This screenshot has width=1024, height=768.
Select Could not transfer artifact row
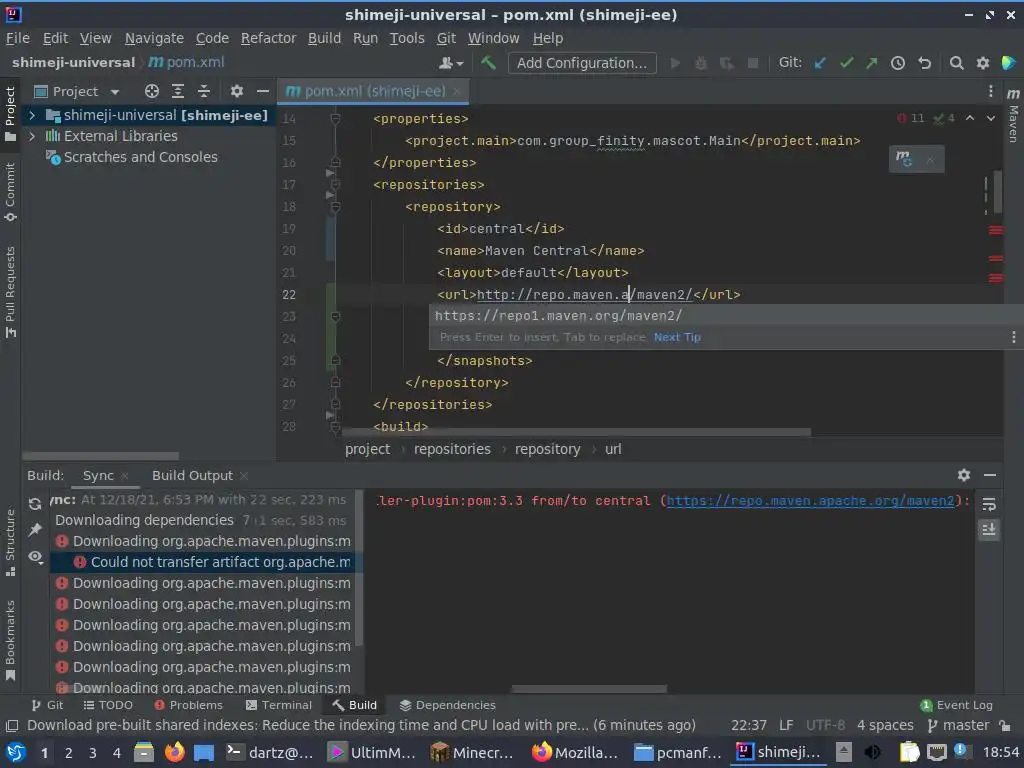[204, 562]
